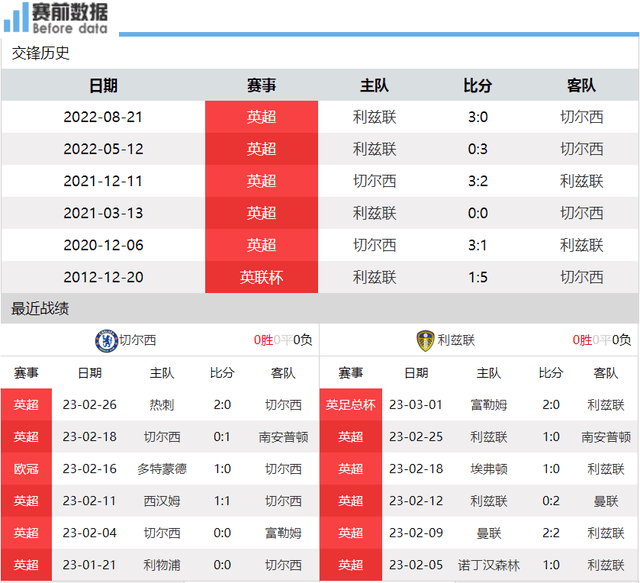The image size is (640, 583).
Task: Select the 1:5 score
Action: [x=478, y=277]
